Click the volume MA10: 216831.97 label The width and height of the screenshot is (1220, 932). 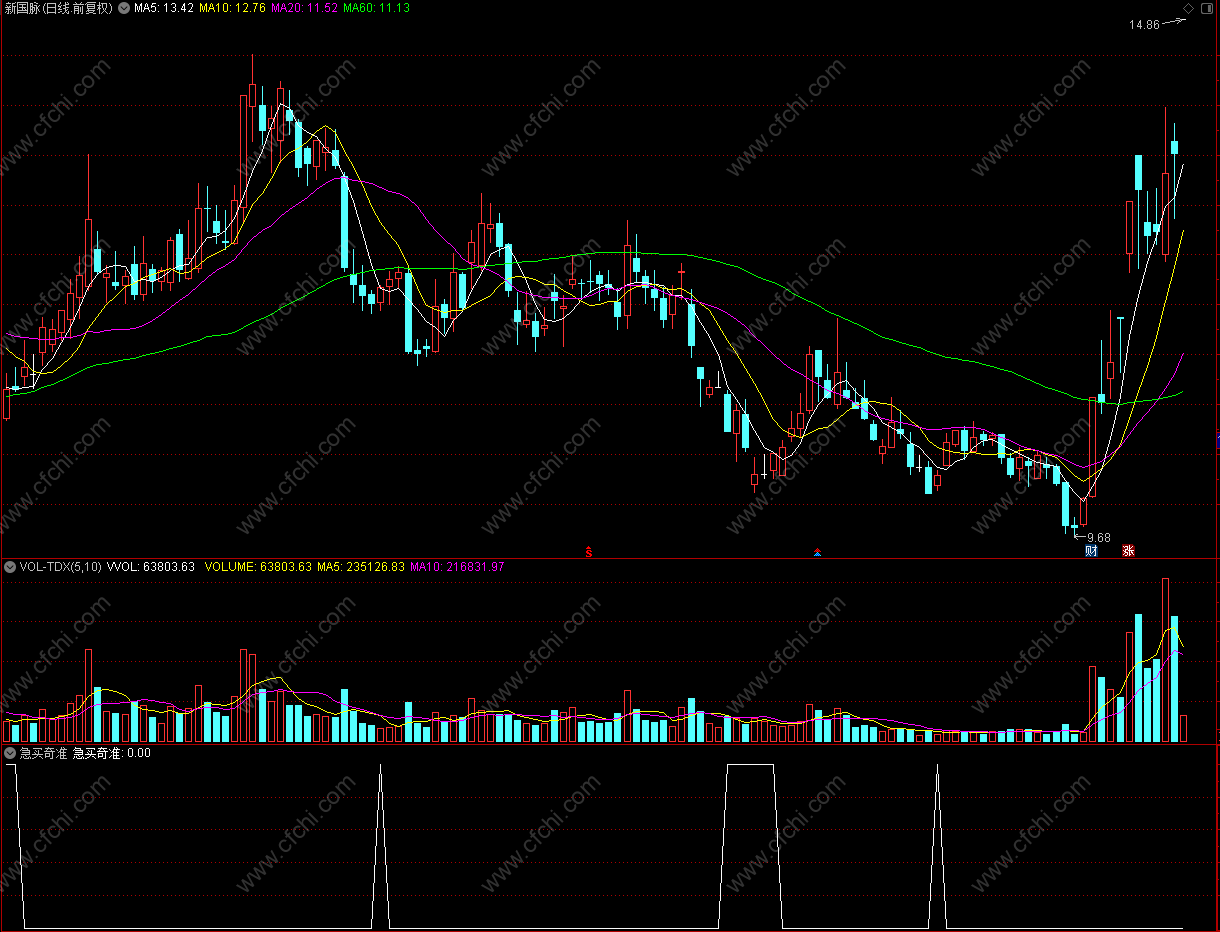(457, 567)
